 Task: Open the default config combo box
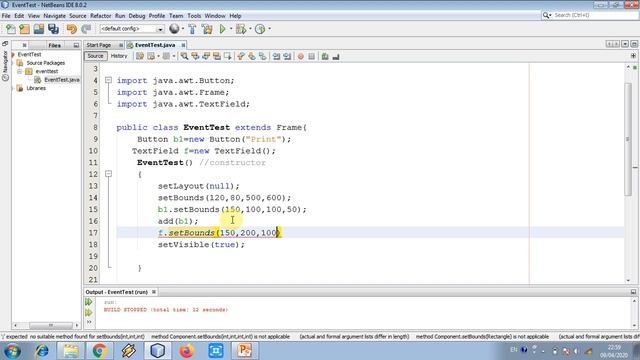tap(131, 29)
